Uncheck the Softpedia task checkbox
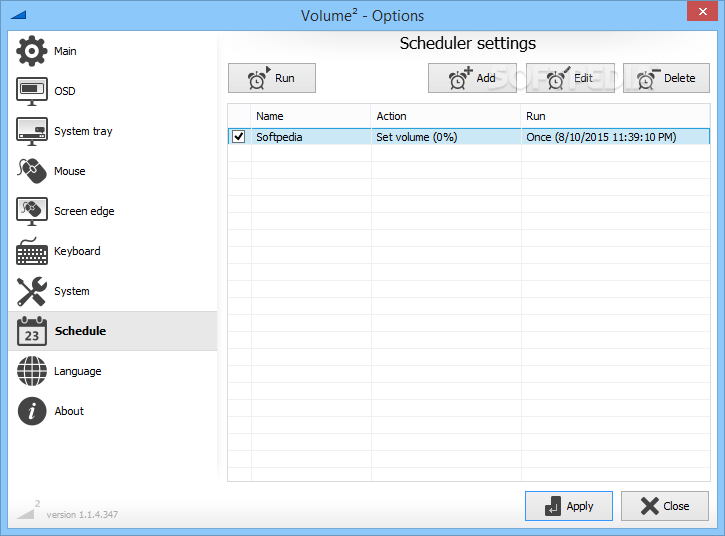Viewport: 725px width, 536px height. 239,137
